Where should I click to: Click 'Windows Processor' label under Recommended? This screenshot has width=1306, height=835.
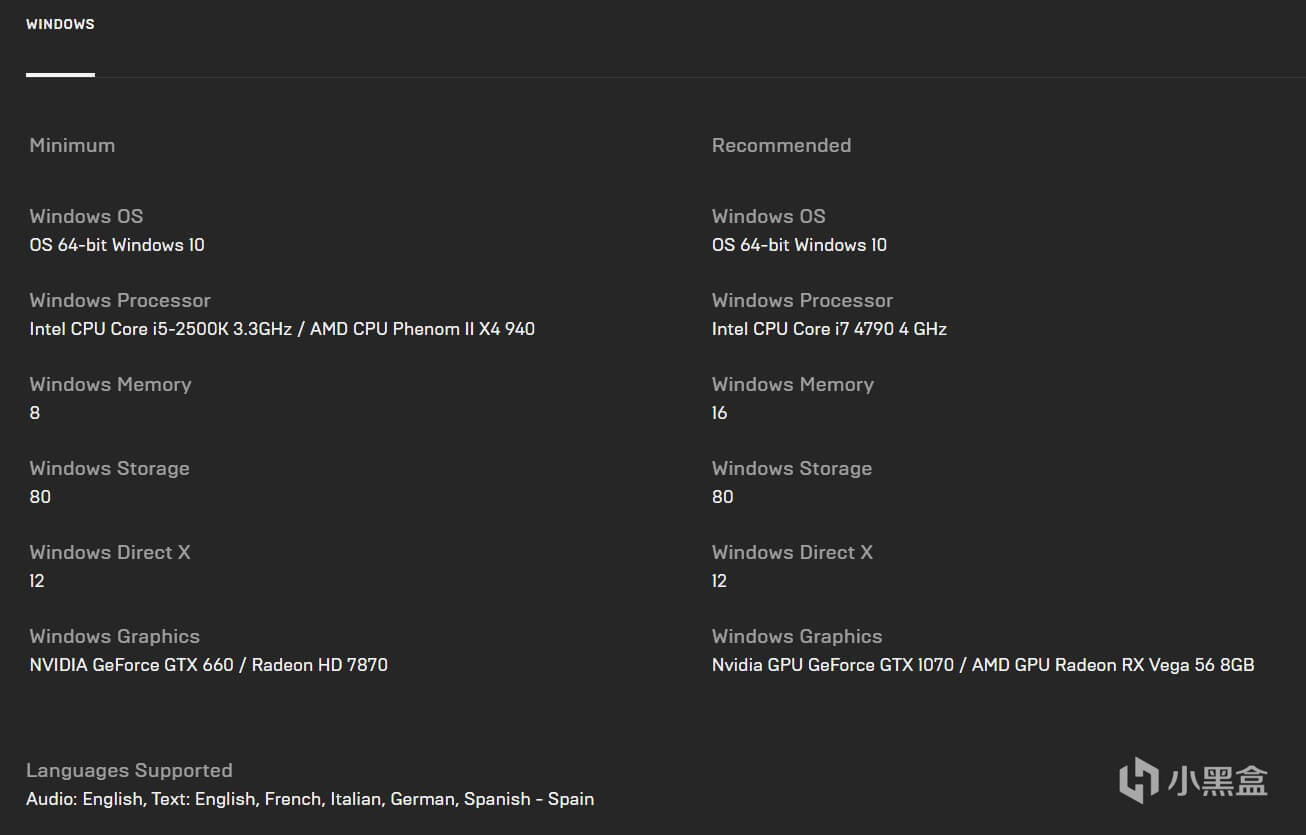pos(802,300)
